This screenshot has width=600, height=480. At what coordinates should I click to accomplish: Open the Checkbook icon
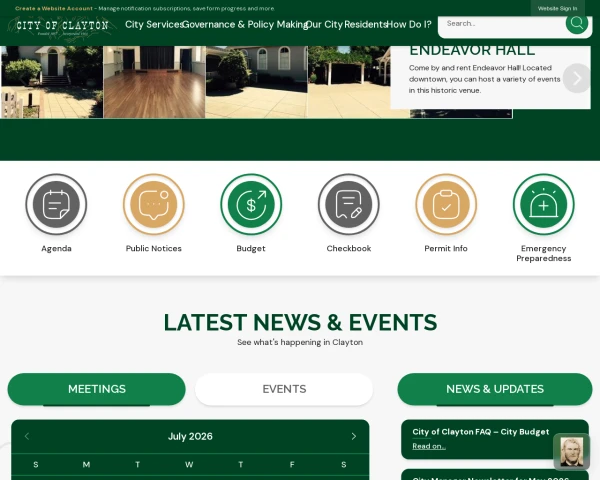coord(349,204)
